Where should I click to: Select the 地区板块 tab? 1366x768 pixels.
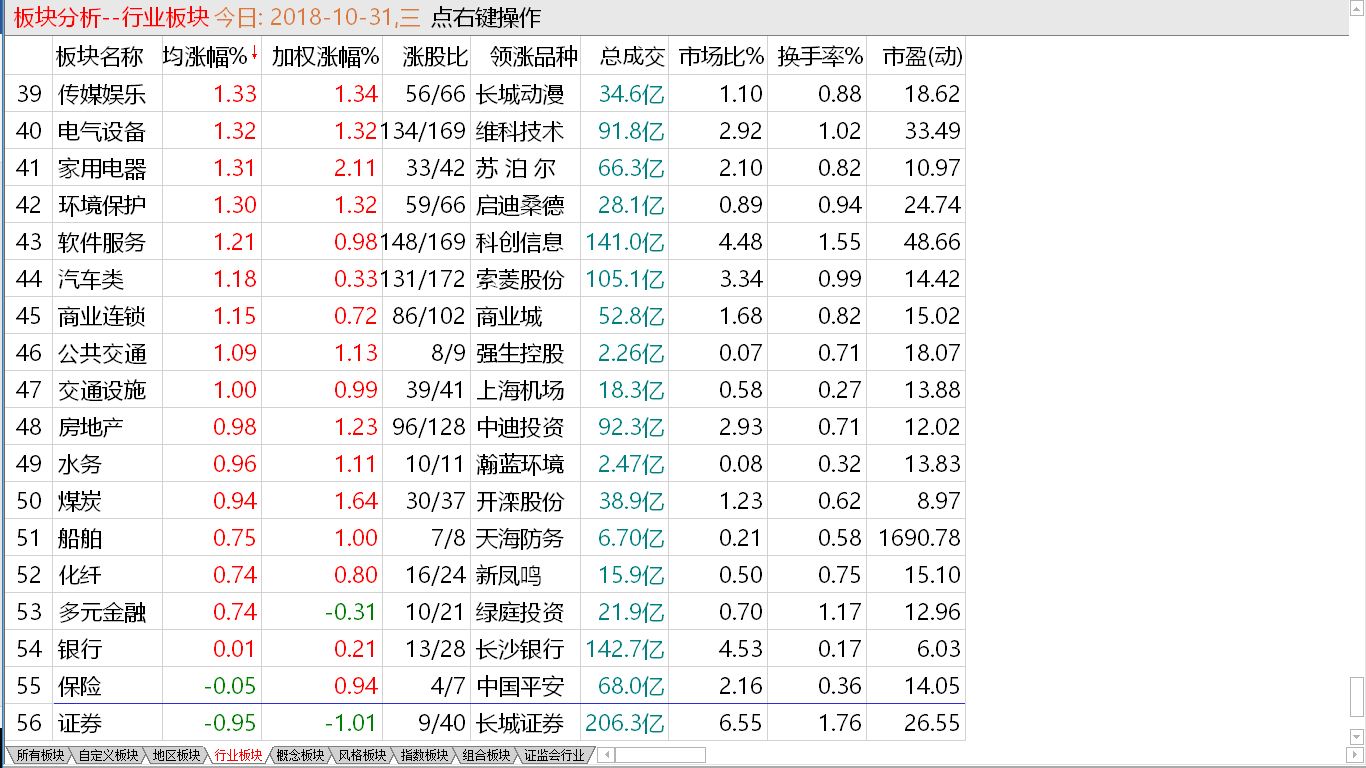click(x=175, y=755)
